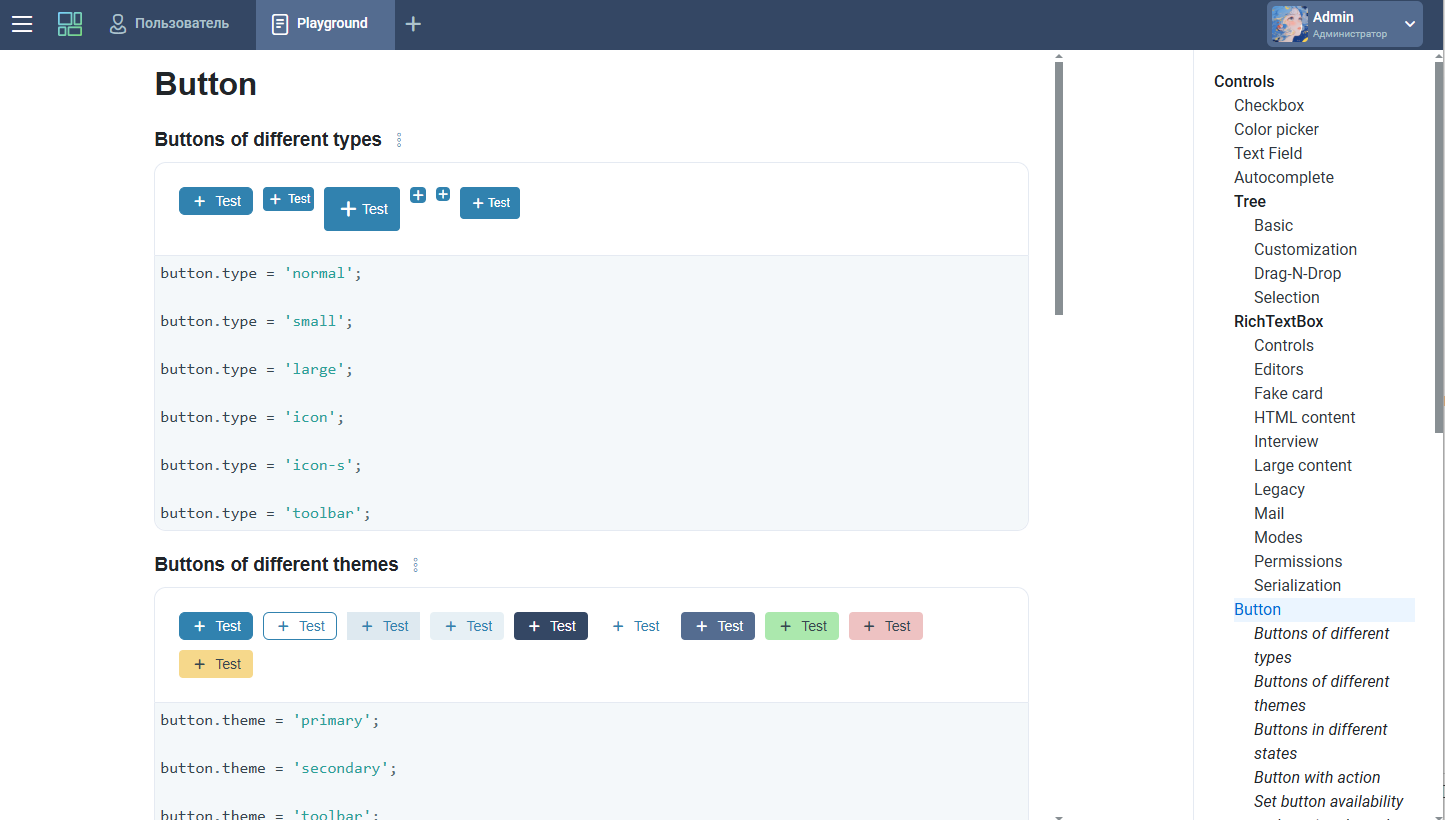Open options dots beside 'Buttons of different themes'
The height and width of the screenshot is (820, 1445).
416,565
